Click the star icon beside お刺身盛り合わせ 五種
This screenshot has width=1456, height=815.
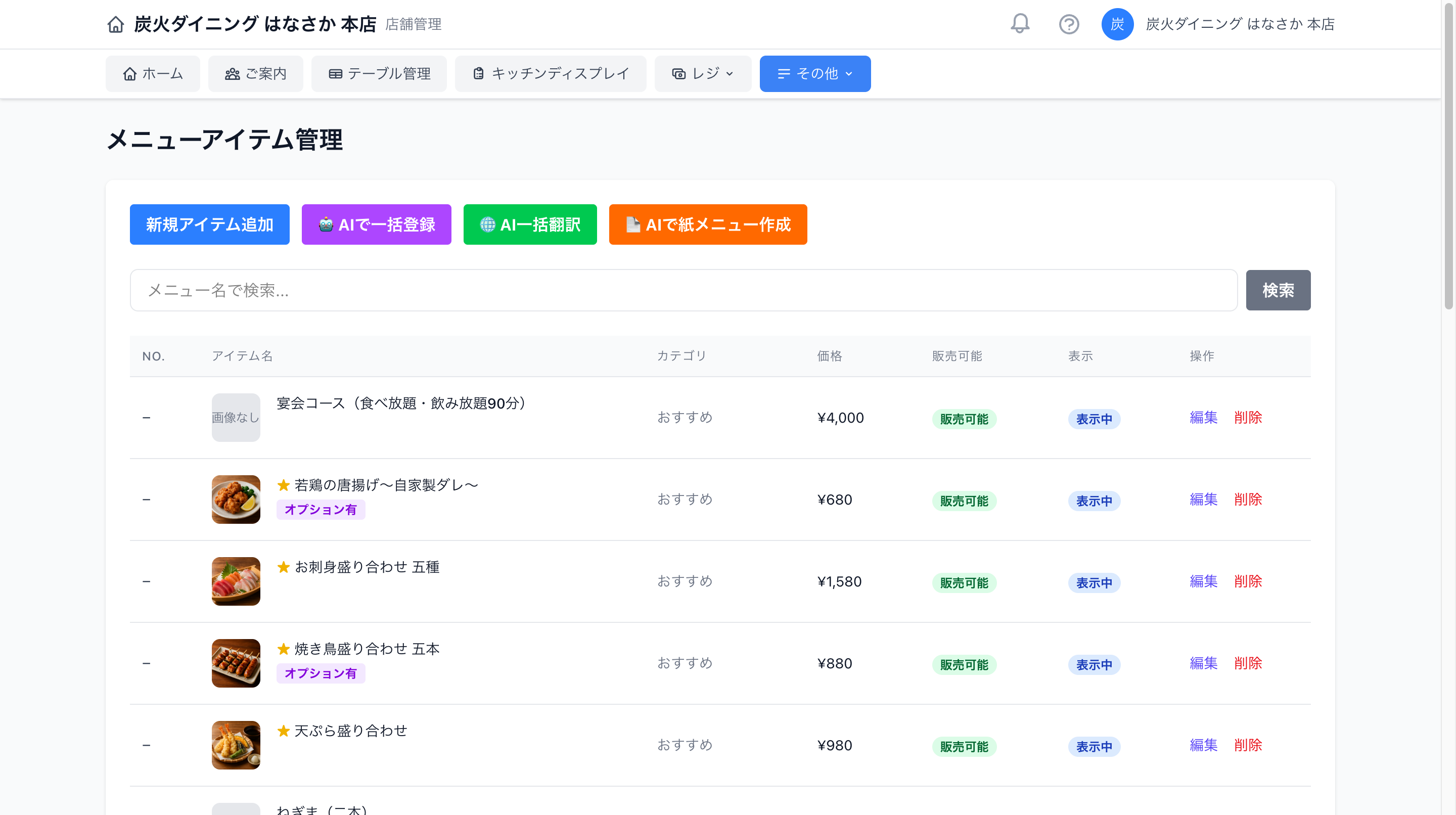tap(283, 567)
